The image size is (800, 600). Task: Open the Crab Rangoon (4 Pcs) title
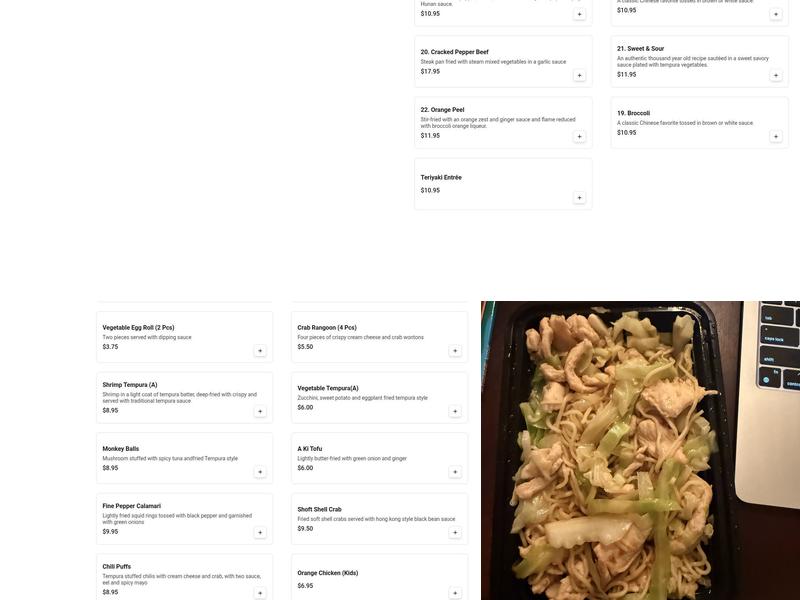click(327, 328)
